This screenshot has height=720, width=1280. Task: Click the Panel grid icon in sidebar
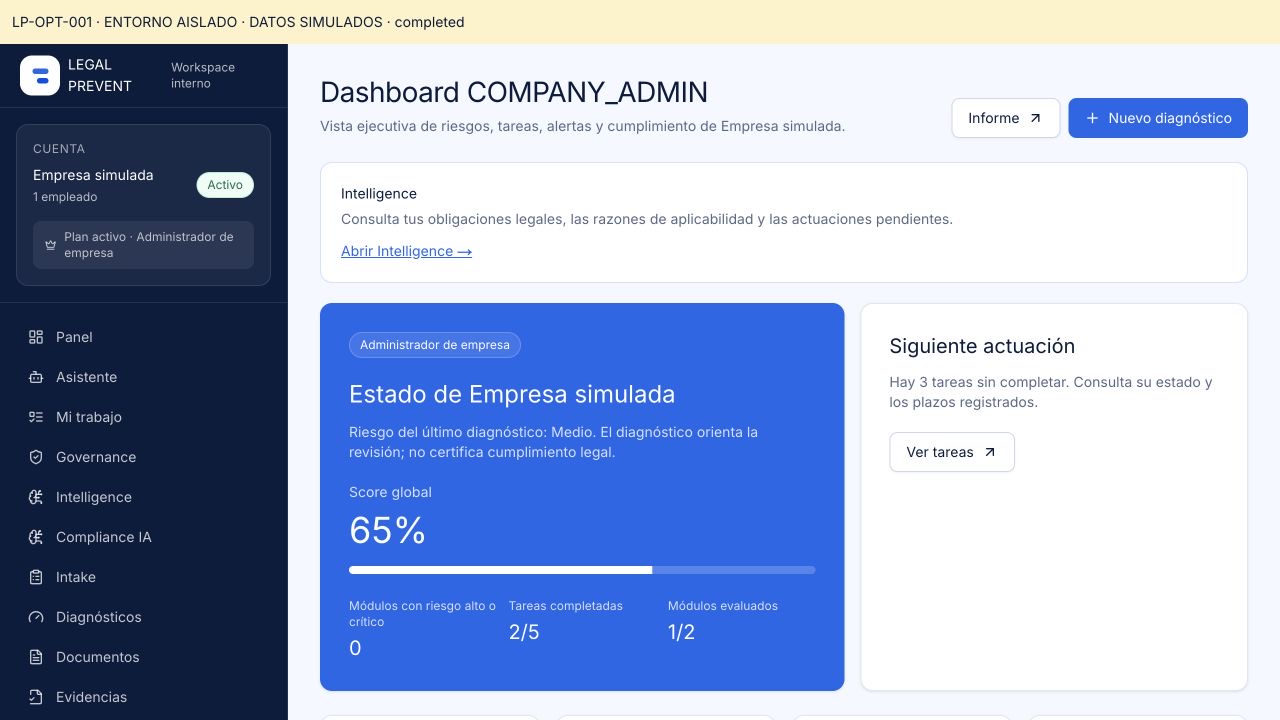coord(36,337)
